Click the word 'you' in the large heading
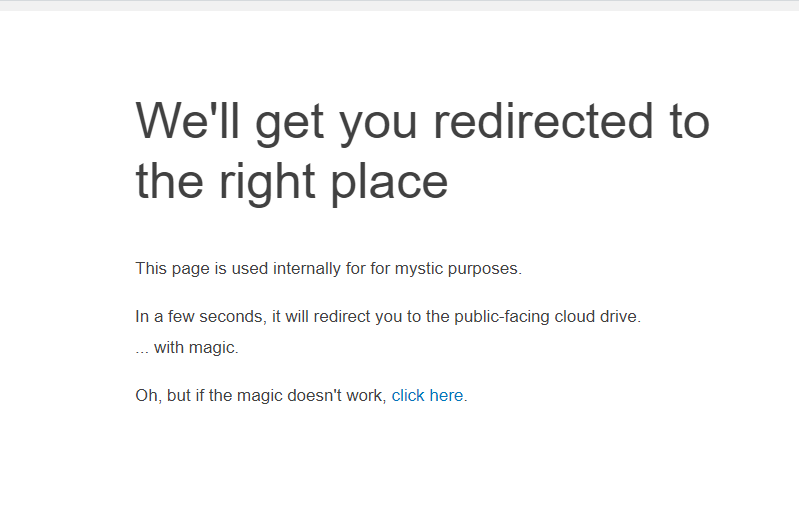Image resolution: width=799 pixels, height=523 pixels. pos(379,126)
